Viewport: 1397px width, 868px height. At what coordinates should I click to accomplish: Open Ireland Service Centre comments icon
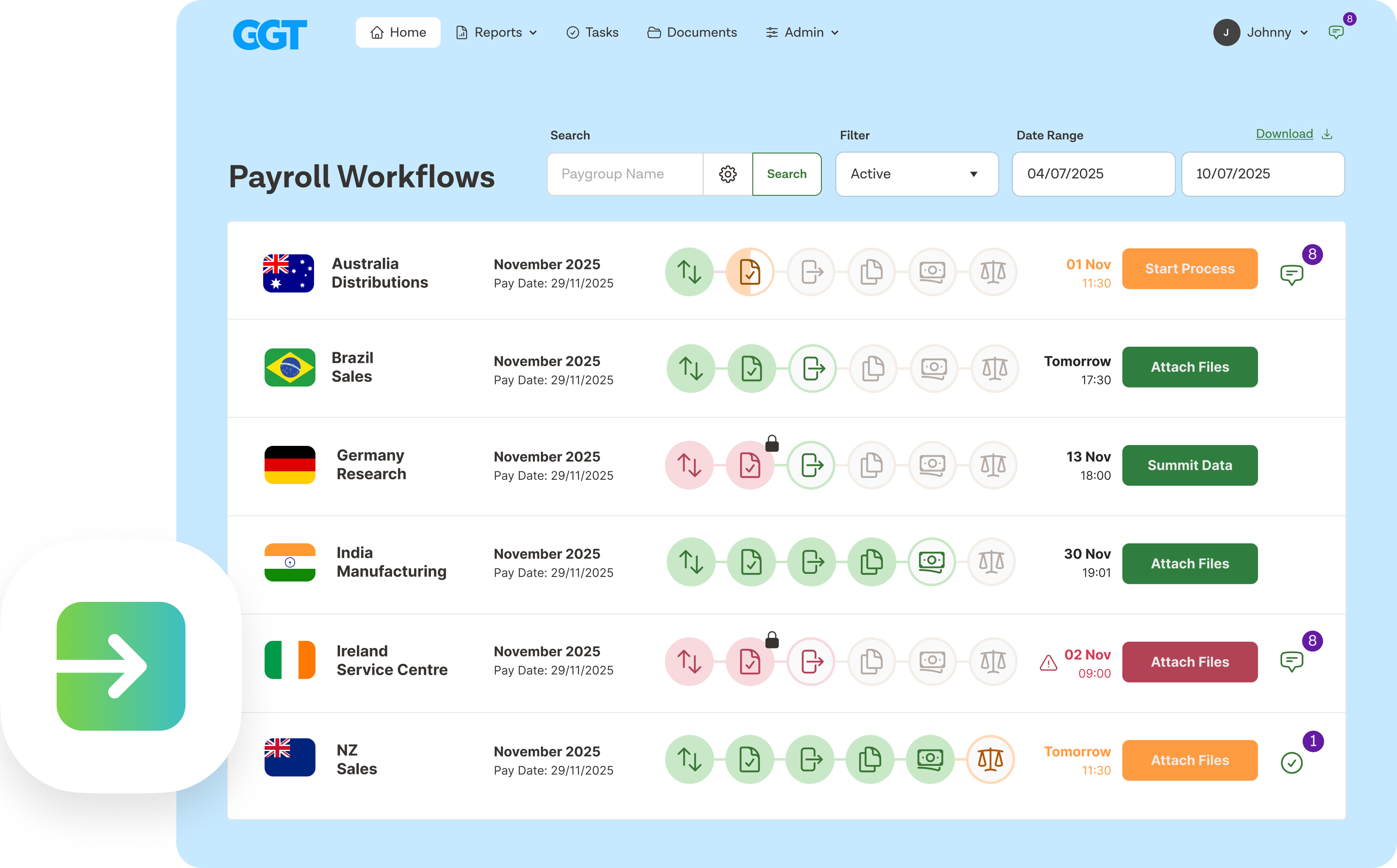1291,662
